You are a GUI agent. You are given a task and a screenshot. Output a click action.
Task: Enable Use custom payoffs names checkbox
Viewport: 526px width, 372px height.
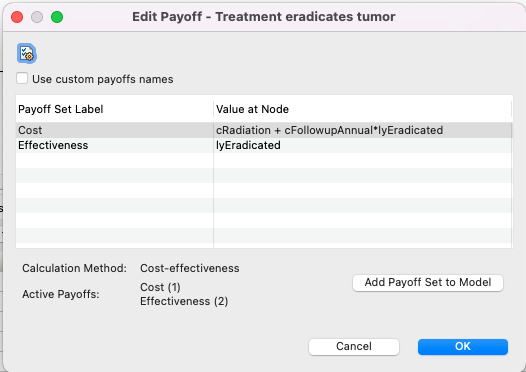[x=22, y=79]
